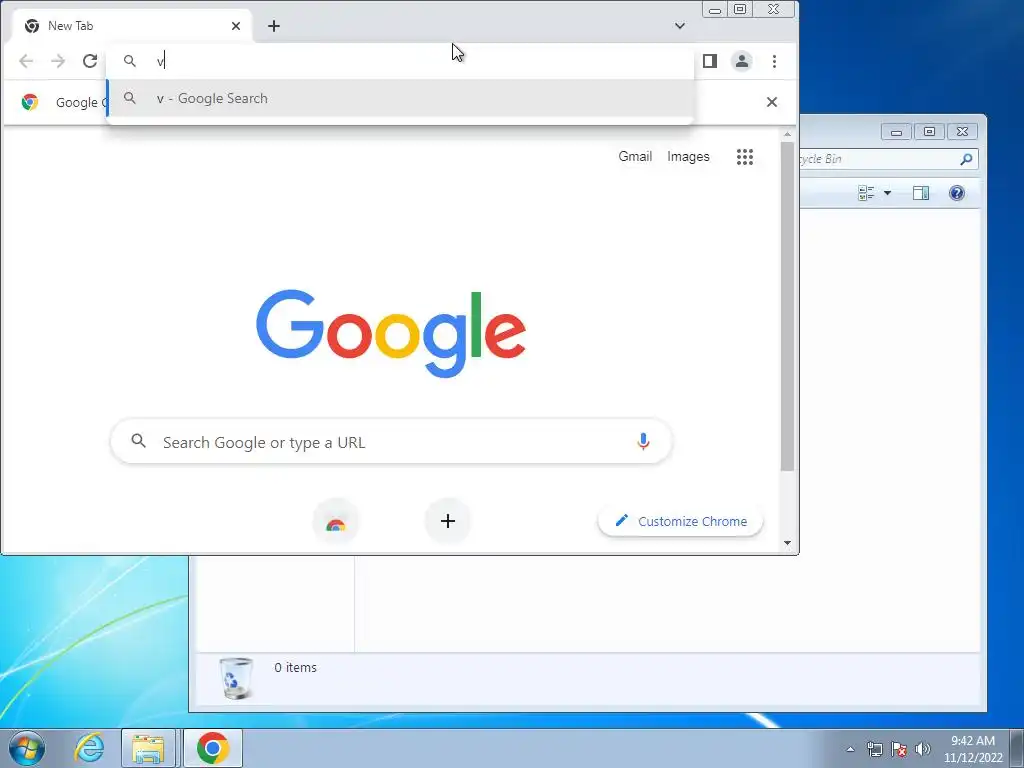The width and height of the screenshot is (1024, 768).
Task: Click into the Chrome address bar
Action: tap(400, 61)
